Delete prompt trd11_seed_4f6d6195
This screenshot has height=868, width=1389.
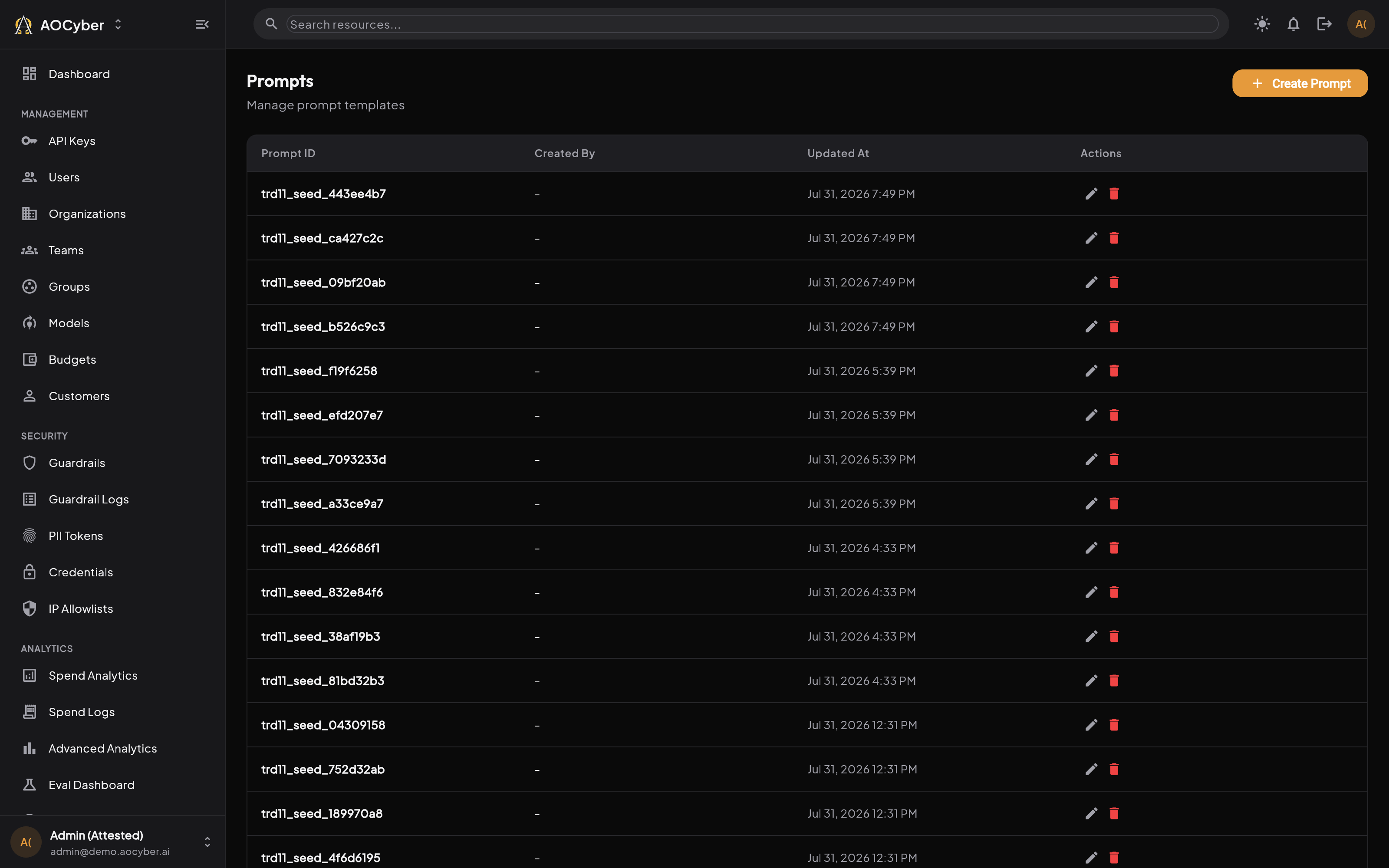(x=1114, y=858)
